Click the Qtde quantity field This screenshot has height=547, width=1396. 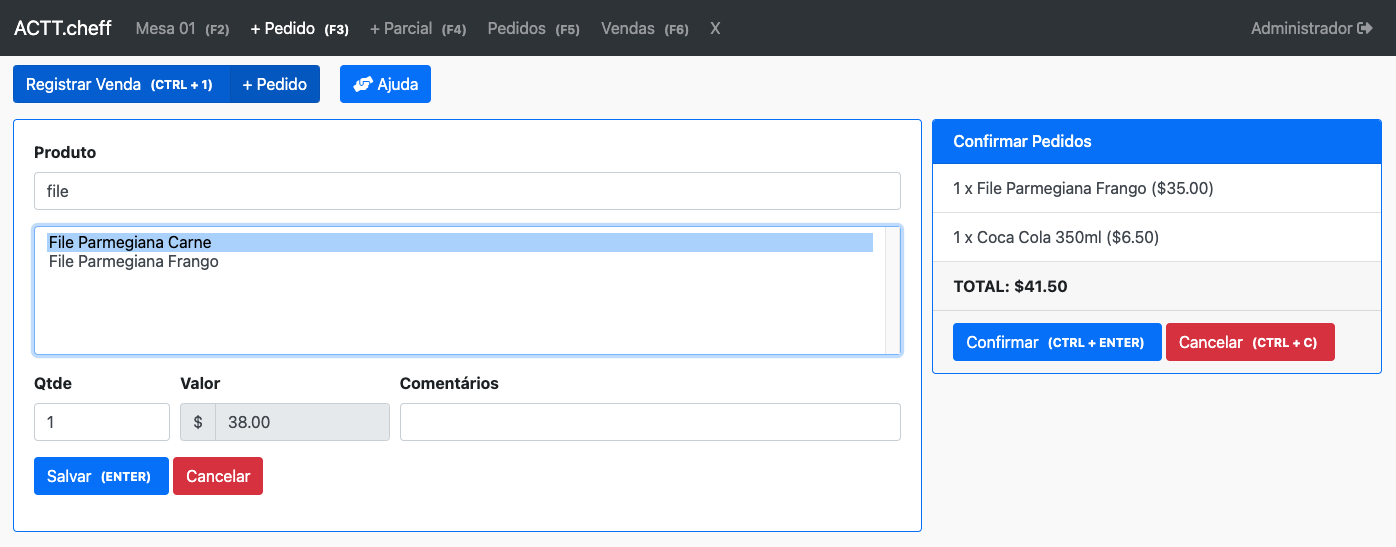[x=102, y=422]
